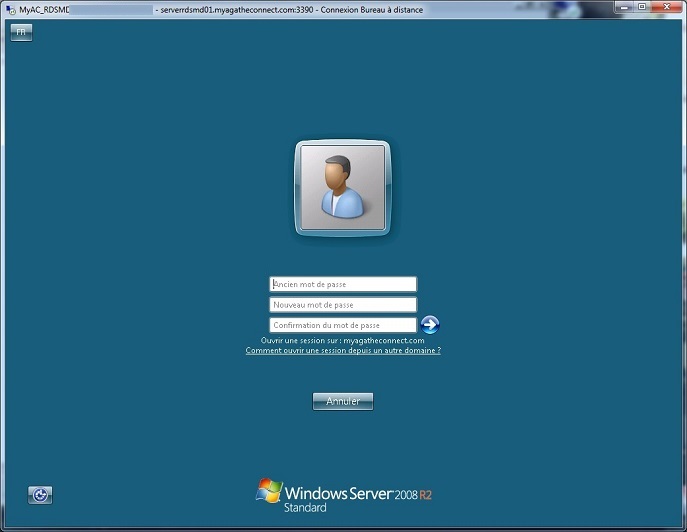Focus the Ancien mot de passe field
Viewport: 687px width, 532px height.
coord(343,284)
